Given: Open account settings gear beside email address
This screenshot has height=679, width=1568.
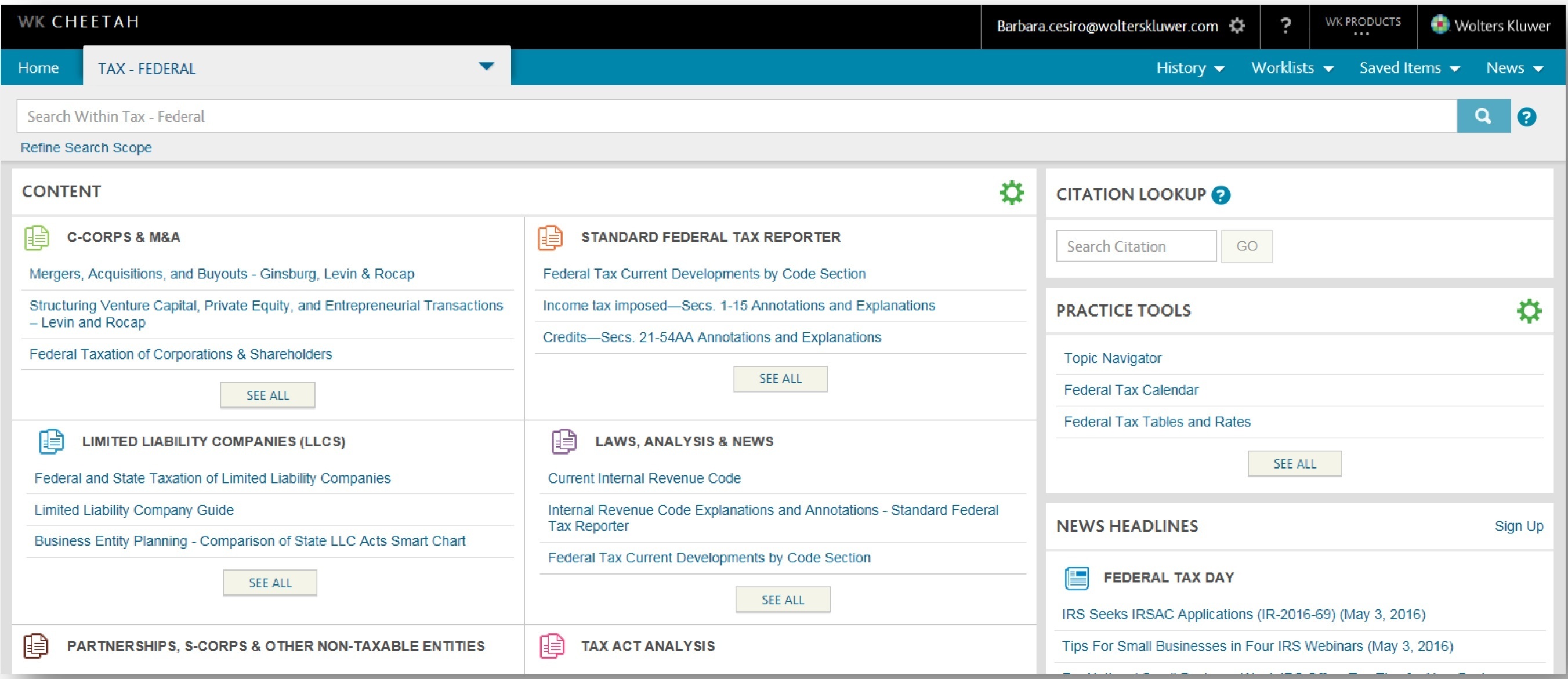Looking at the screenshot, I should (x=1237, y=26).
